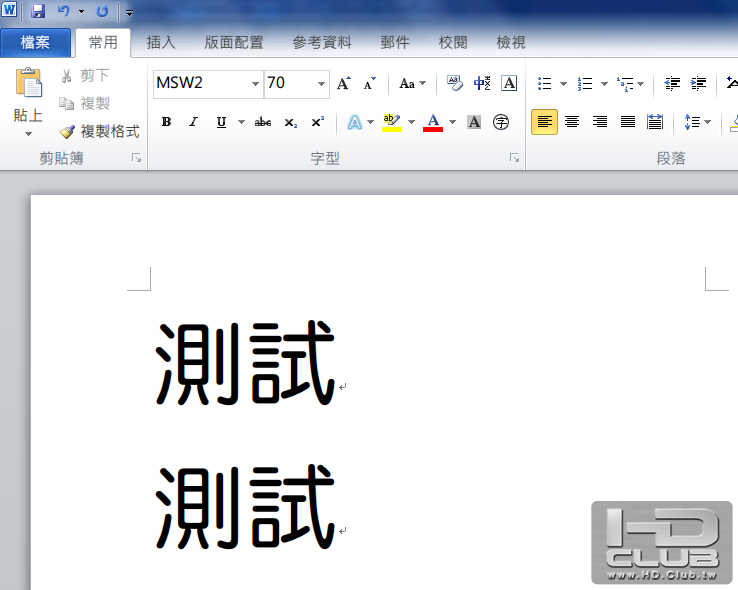This screenshot has width=738, height=590.
Task: Expand the font size dropdown list
Action: [x=321, y=84]
